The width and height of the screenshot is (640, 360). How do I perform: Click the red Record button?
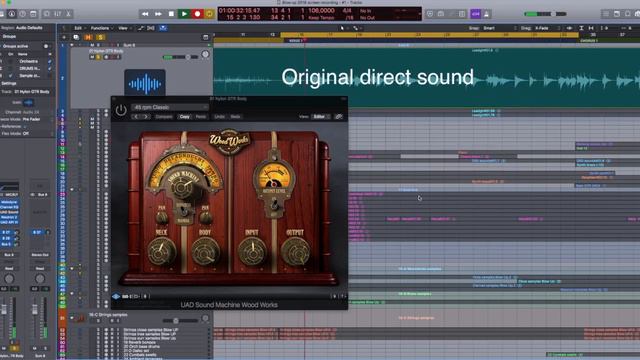pos(197,14)
